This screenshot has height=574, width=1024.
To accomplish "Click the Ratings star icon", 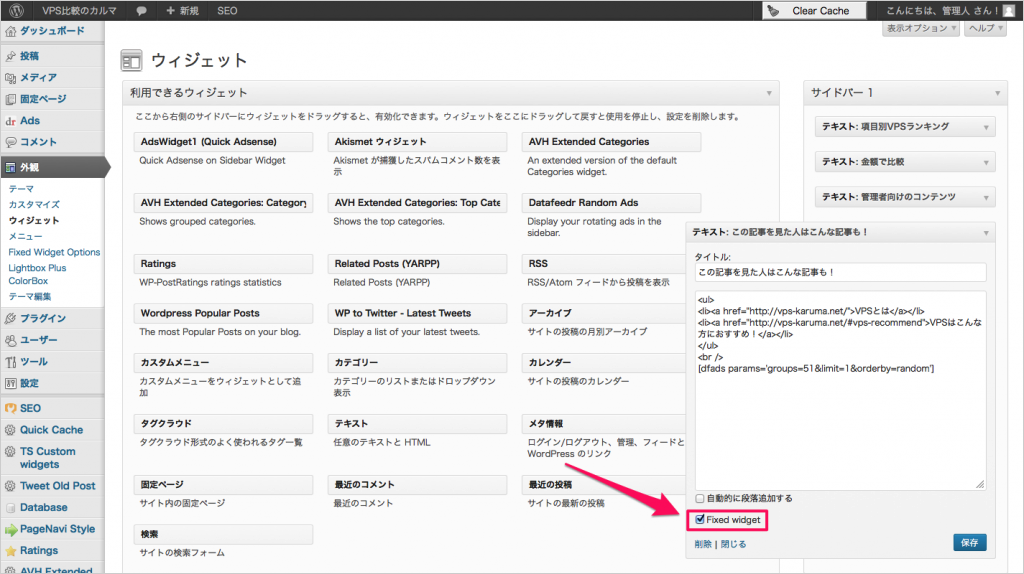I will (10, 551).
